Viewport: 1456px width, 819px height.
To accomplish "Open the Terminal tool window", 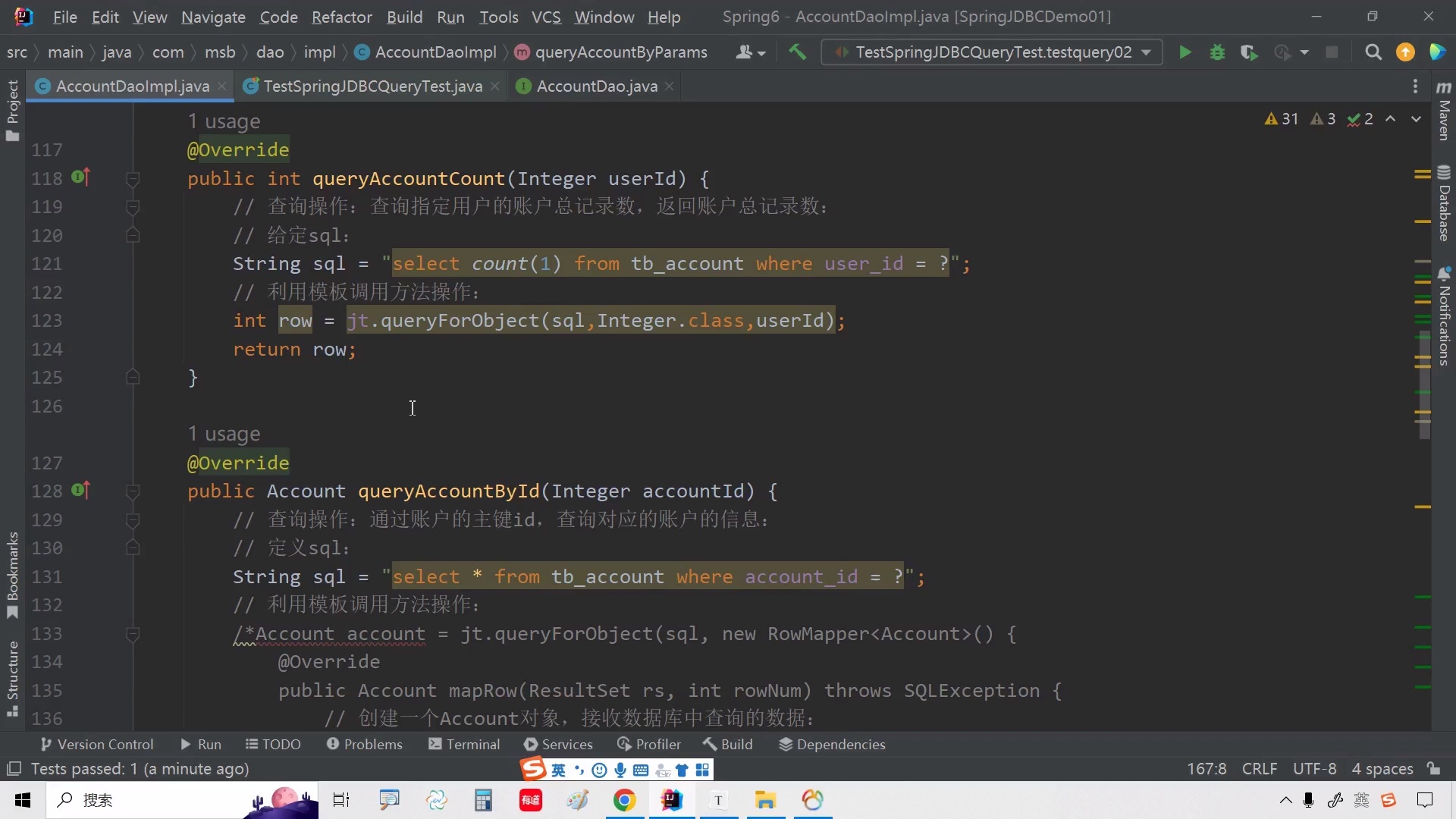I will click(464, 744).
